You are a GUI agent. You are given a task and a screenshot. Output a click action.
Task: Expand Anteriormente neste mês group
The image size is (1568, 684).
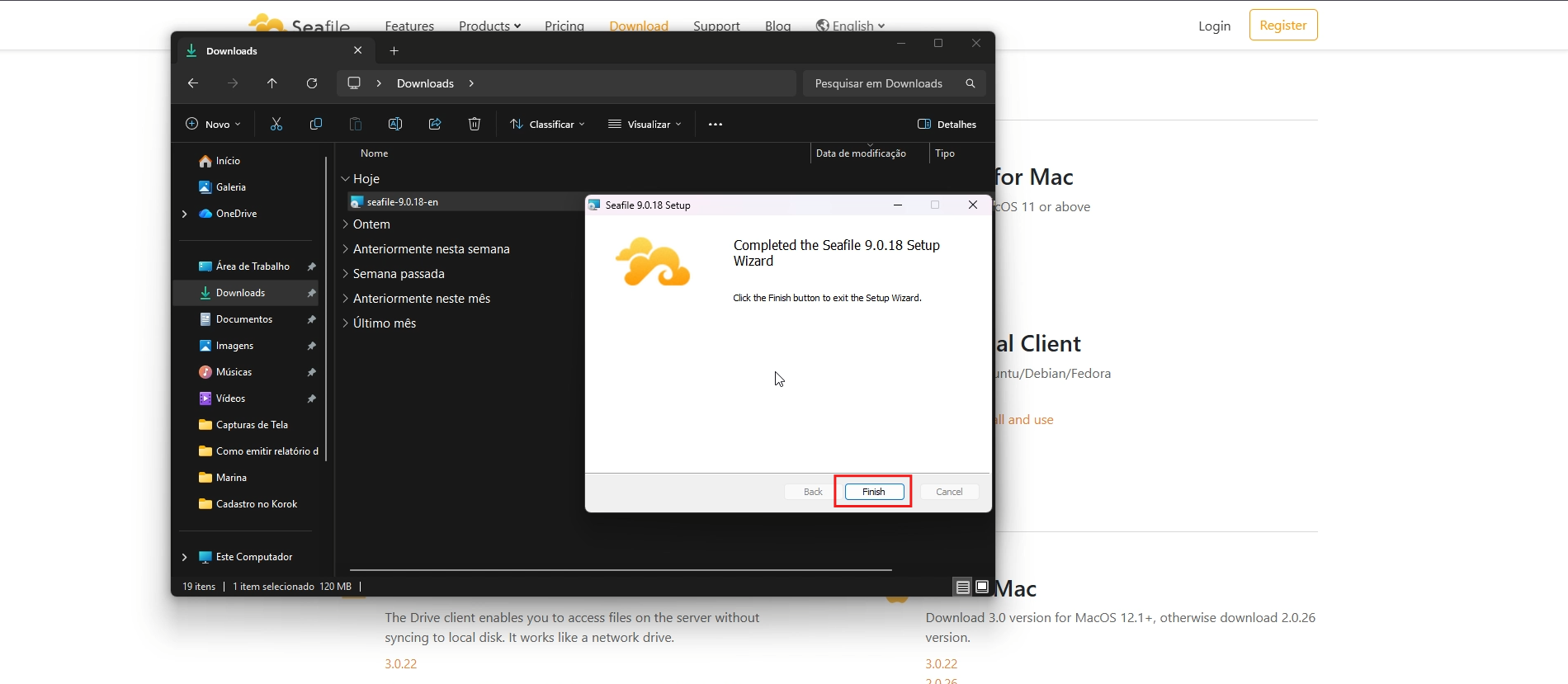tap(346, 299)
